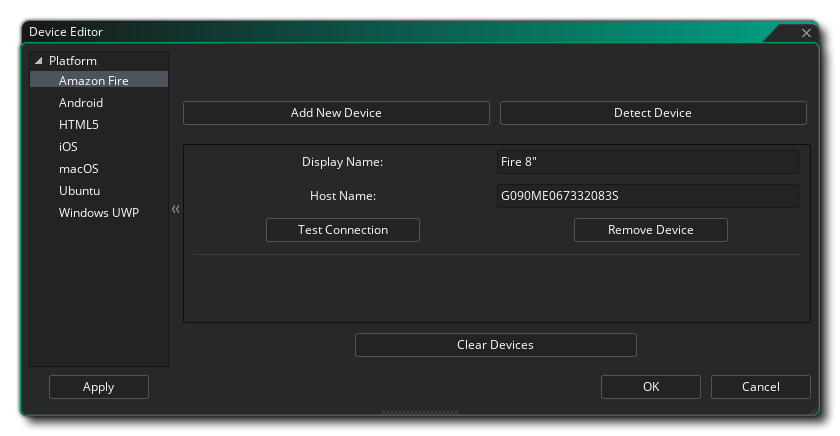Click the Clear Devices button
This screenshot has width=840, height=436.
point(495,345)
